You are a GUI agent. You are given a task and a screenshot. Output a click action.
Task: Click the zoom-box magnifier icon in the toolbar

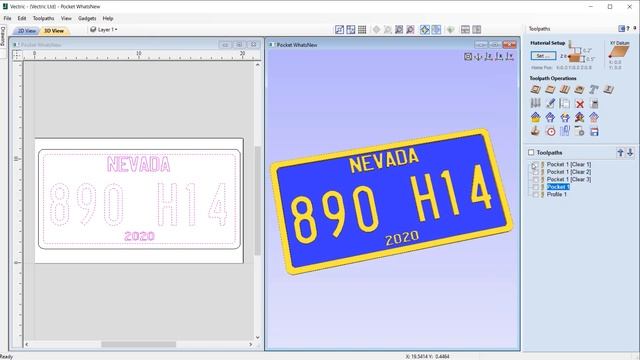[399, 30]
